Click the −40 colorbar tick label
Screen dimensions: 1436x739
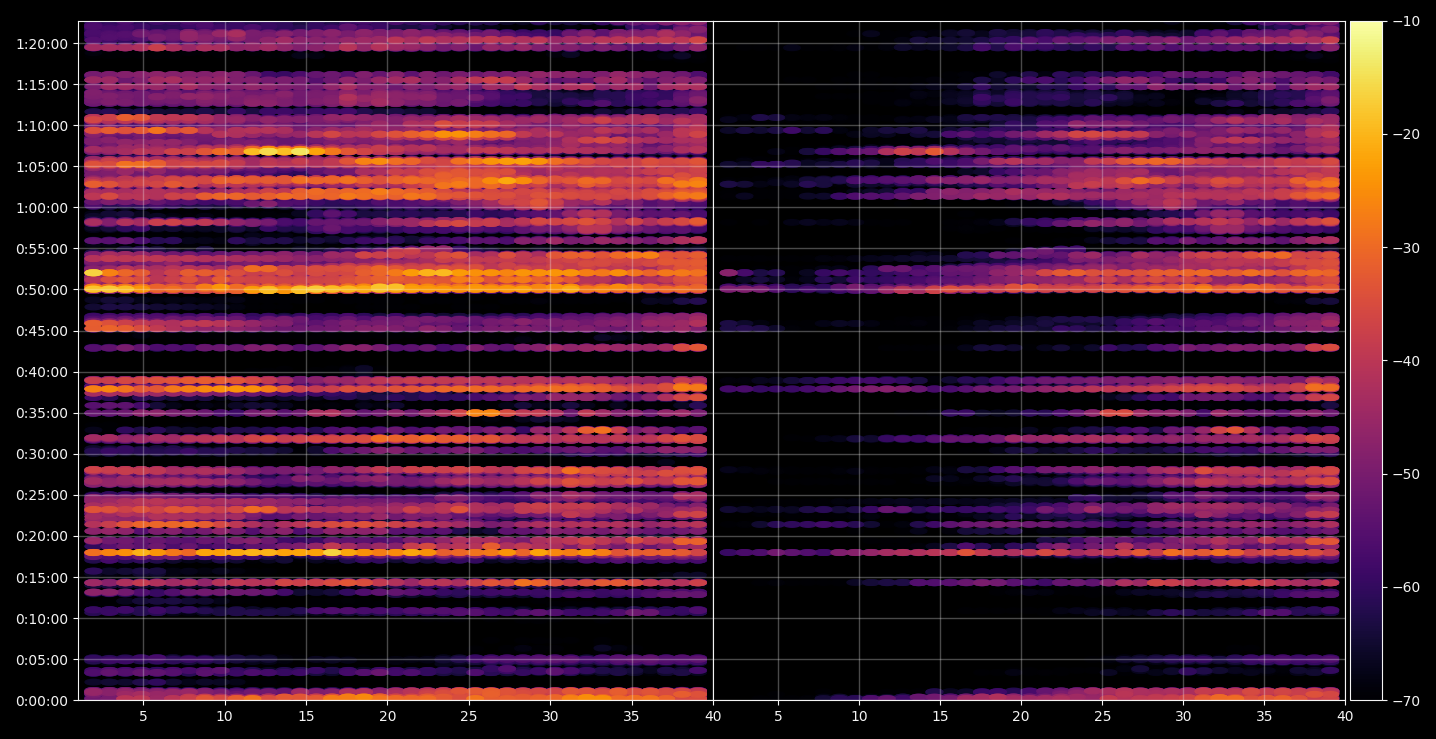tap(1406, 361)
